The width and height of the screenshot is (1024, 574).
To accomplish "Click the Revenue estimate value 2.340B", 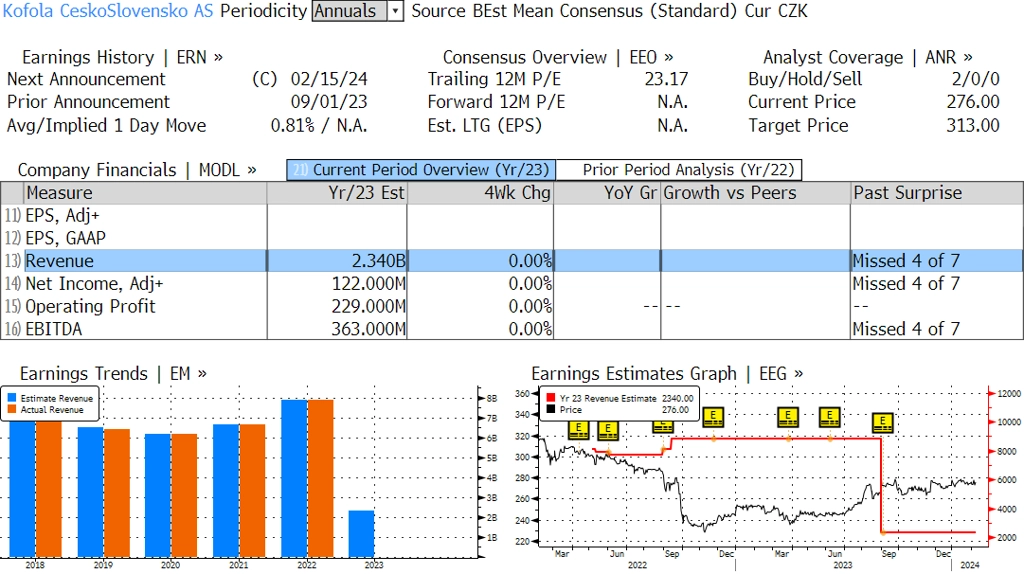I will pos(378,261).
